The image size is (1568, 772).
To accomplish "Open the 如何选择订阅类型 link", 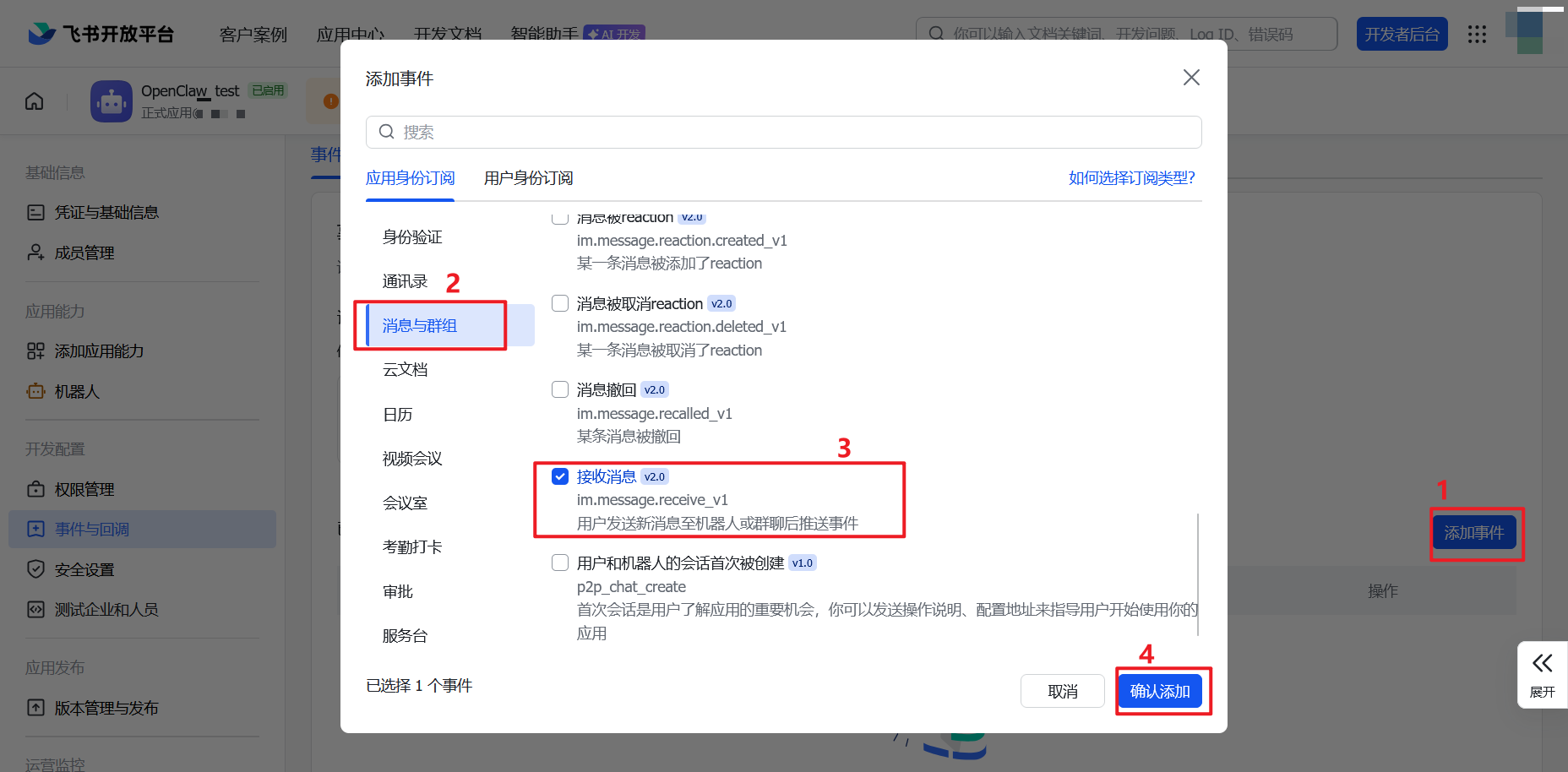I will (1131, 178).
